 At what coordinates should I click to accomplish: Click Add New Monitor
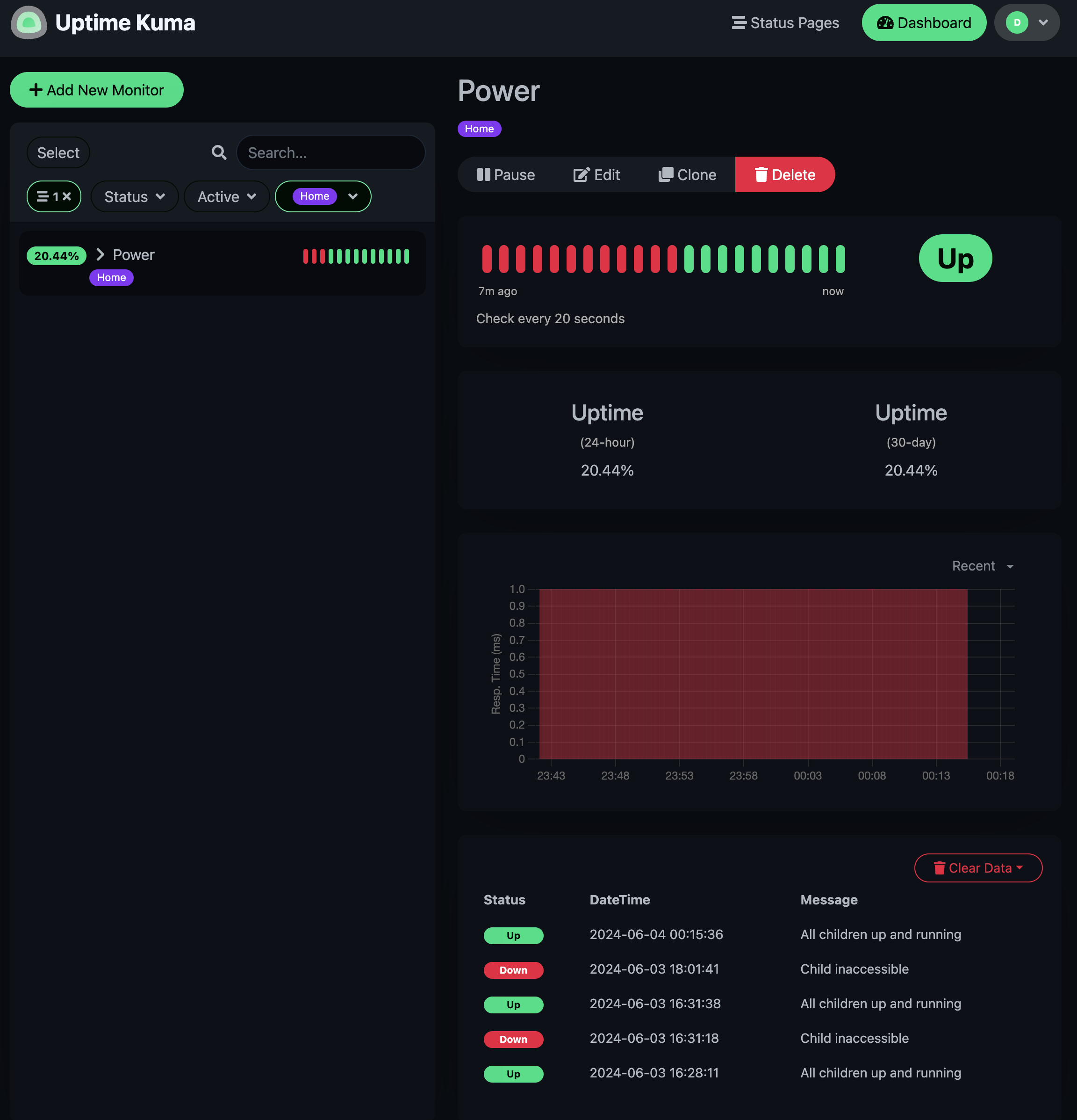tap(96, 90)
